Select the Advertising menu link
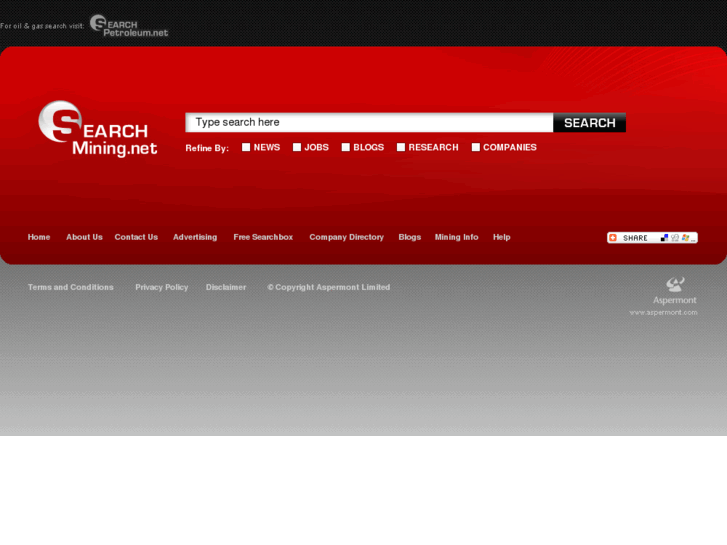This screenshot has width=727, height=545. tap(195, 237)
